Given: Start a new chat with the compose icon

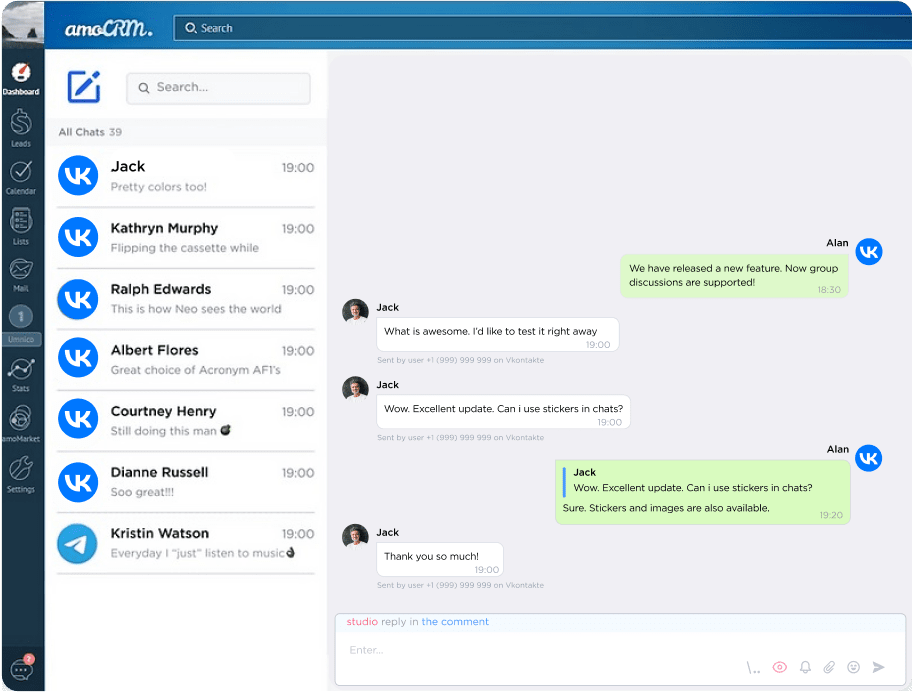Looking at the screenshot, I should [x=84, y=88].
